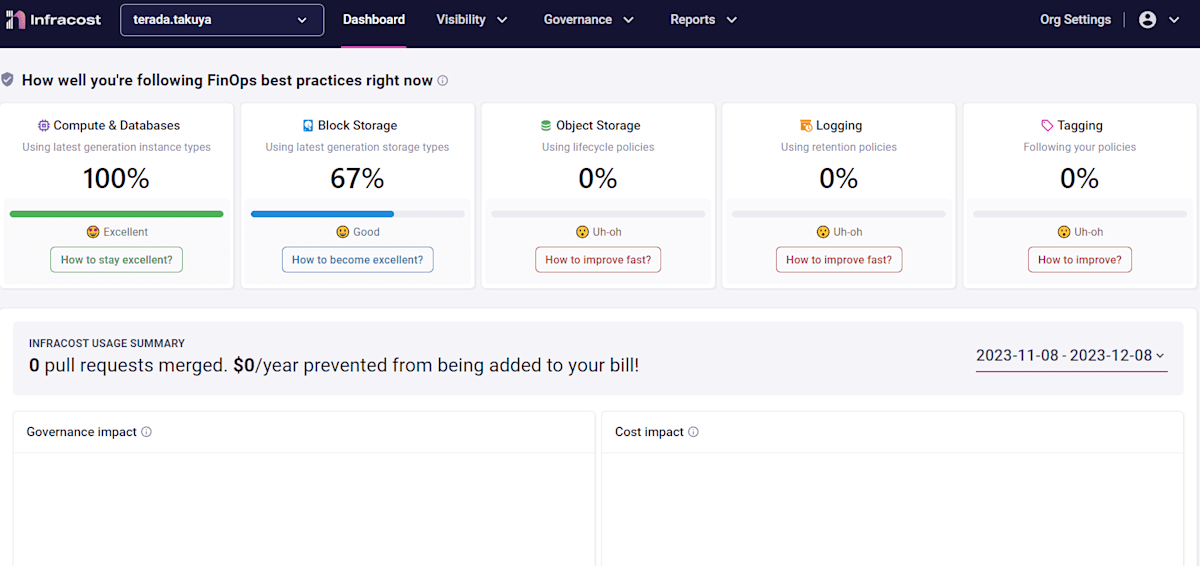The image size is (1200, 566).
Task: Click the 100% Compute & Databases score
Action: pyautogui.click(x=117, y=179)
